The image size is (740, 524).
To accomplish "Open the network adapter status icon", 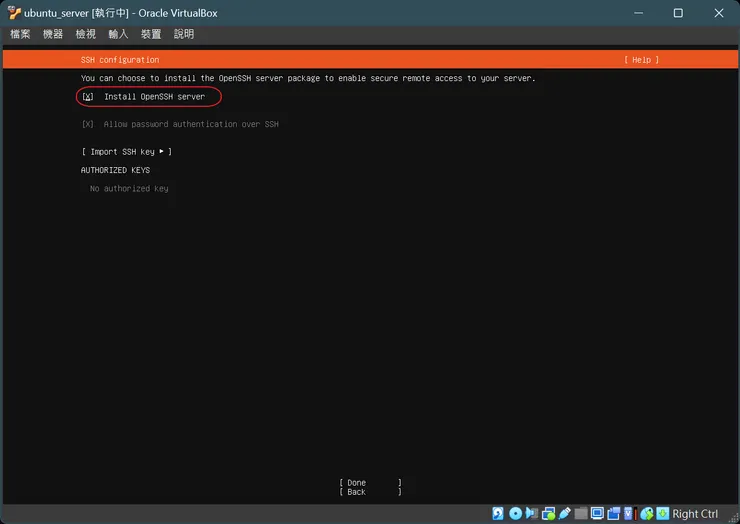I will (x=548, y=513).
